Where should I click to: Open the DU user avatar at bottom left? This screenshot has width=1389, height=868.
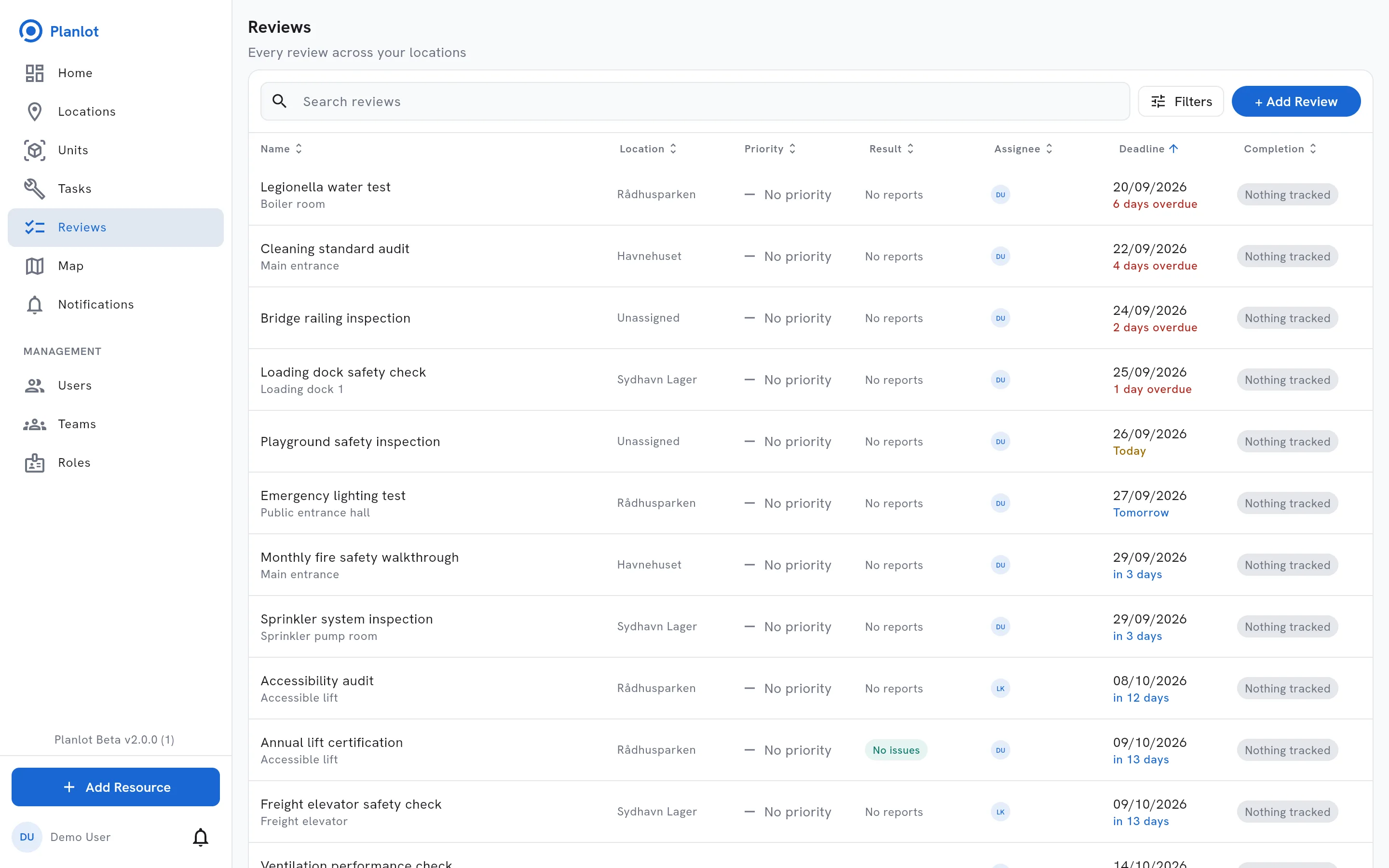tap(27, 837)
